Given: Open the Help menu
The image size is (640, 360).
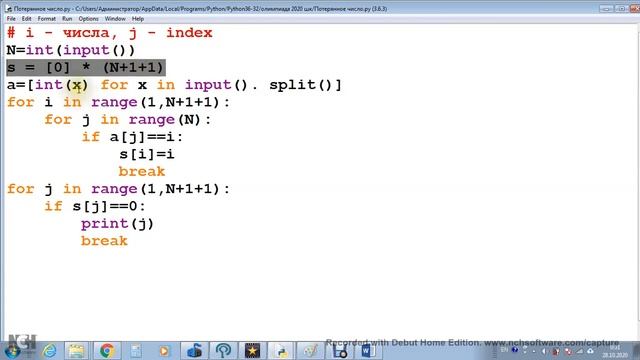Looking at the screenshot, I should point(138,19).
